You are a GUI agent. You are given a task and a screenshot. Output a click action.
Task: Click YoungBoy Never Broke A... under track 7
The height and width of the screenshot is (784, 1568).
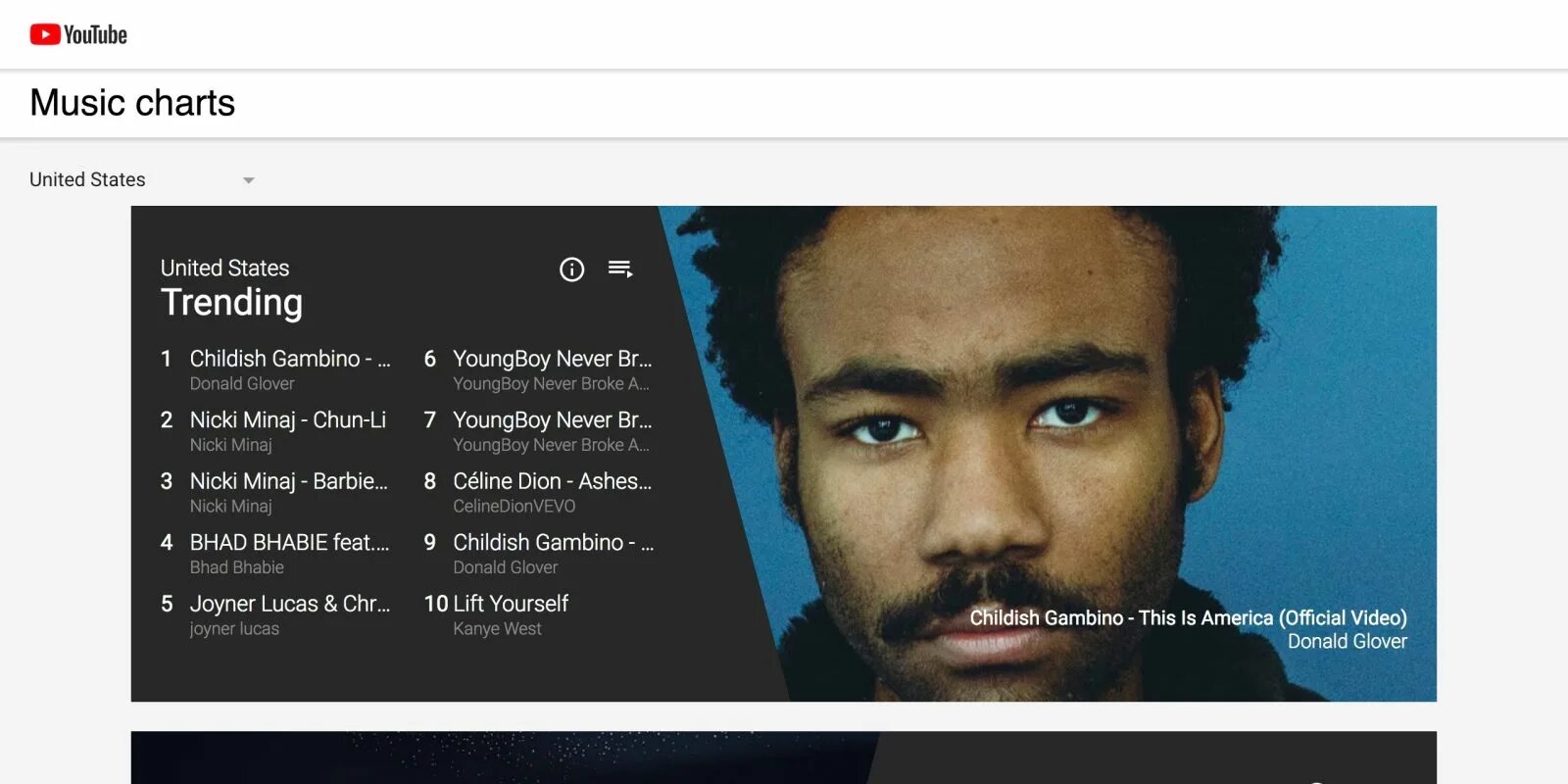pos(551,445)
